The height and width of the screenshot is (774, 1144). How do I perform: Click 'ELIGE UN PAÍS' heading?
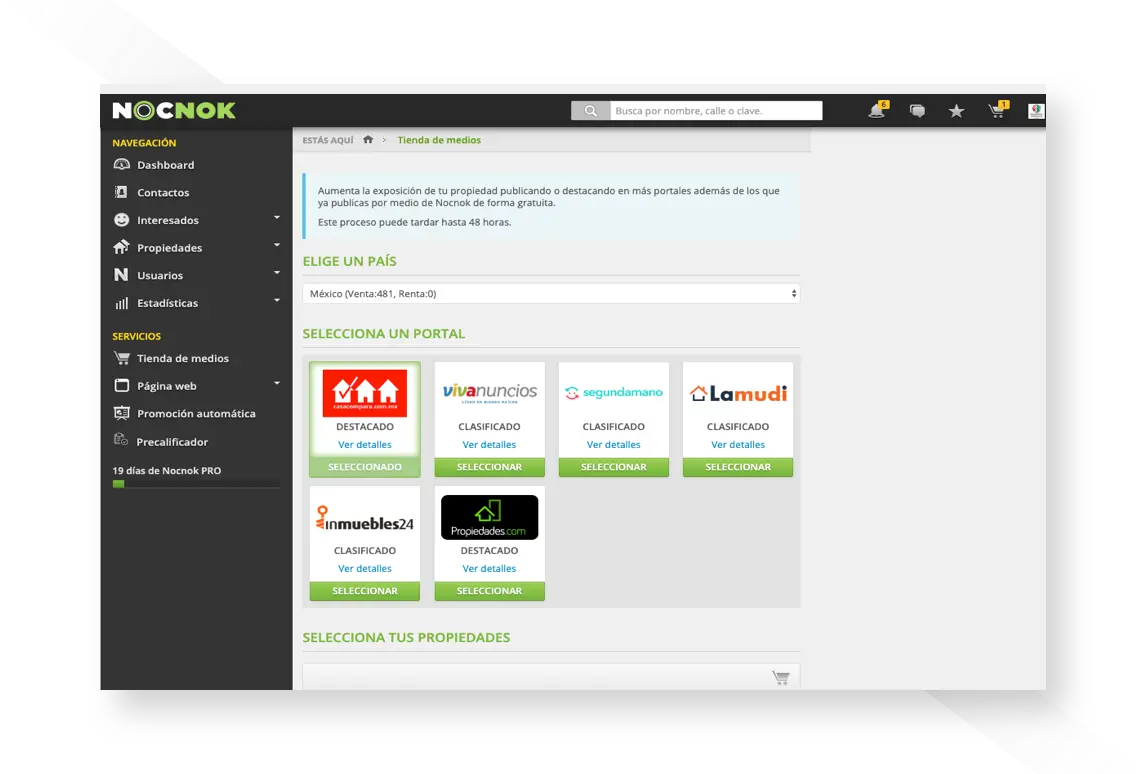pyautogui.click(x=349, y=261)
